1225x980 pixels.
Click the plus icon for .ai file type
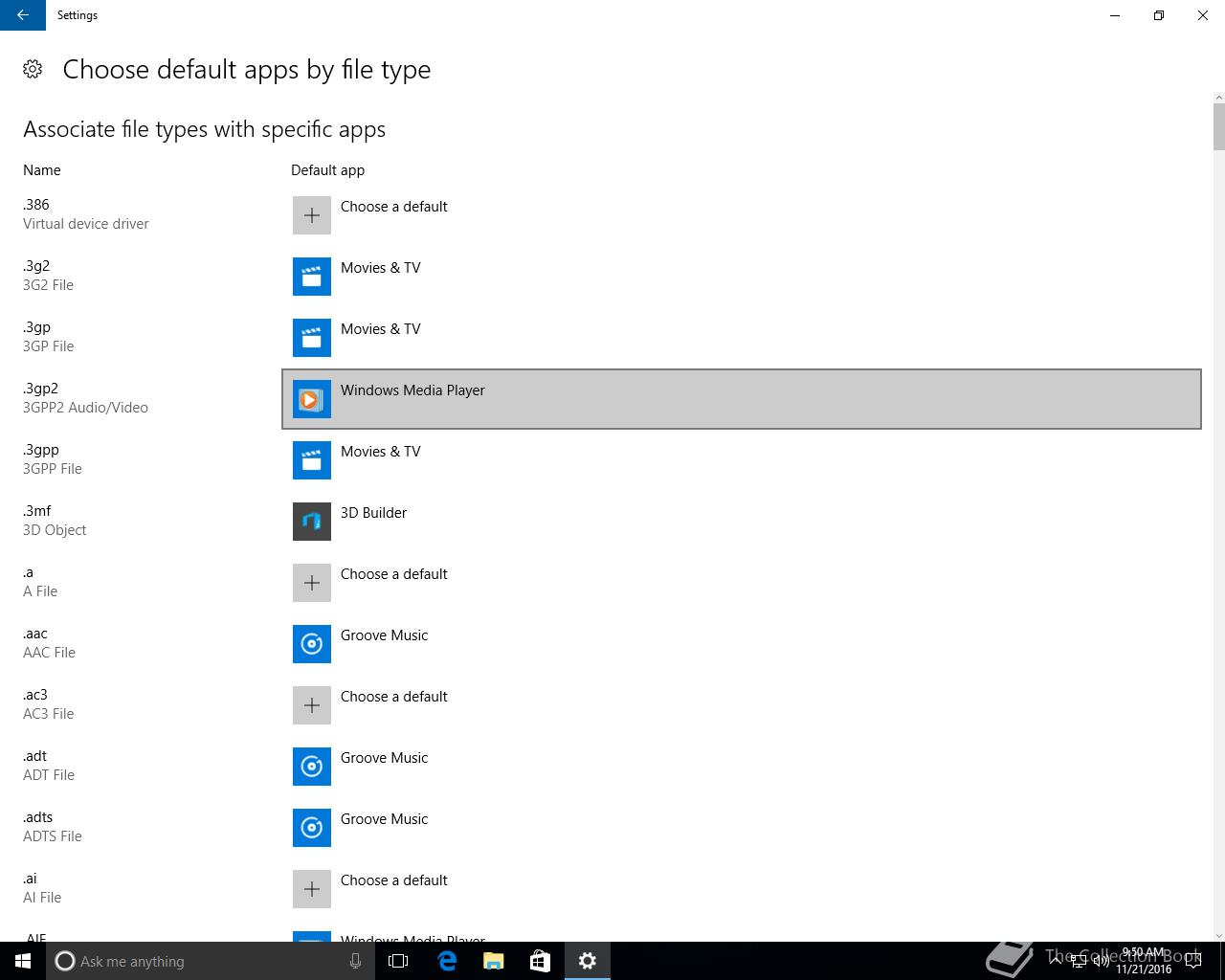click(312, 889)
